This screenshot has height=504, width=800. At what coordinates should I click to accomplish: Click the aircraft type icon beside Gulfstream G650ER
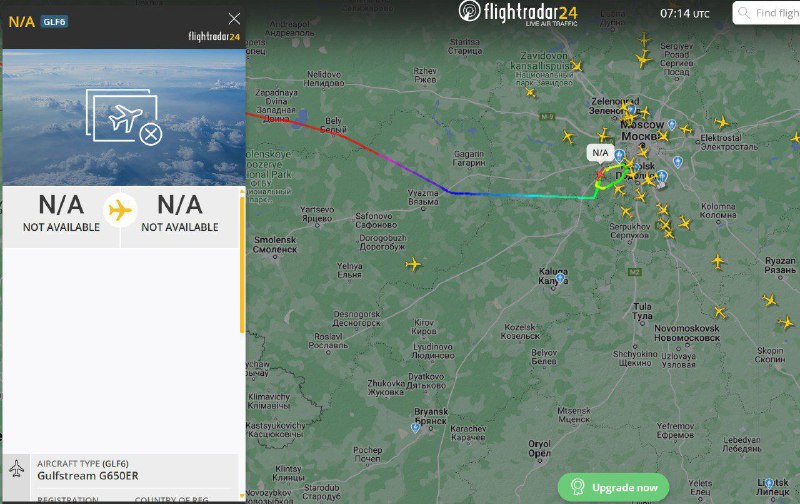(16, 468)
